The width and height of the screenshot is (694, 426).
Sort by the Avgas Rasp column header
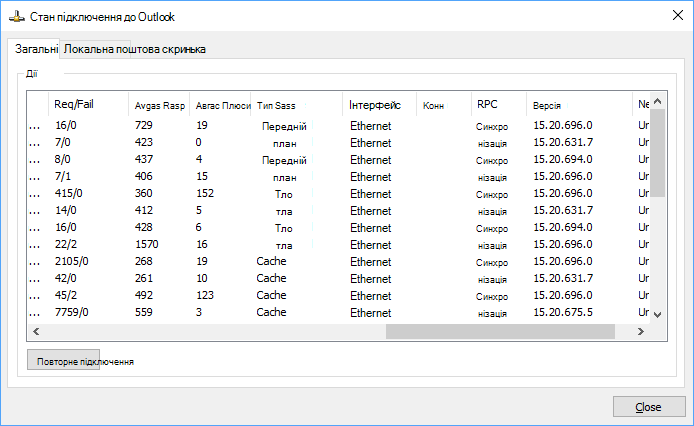coord(159,105)
